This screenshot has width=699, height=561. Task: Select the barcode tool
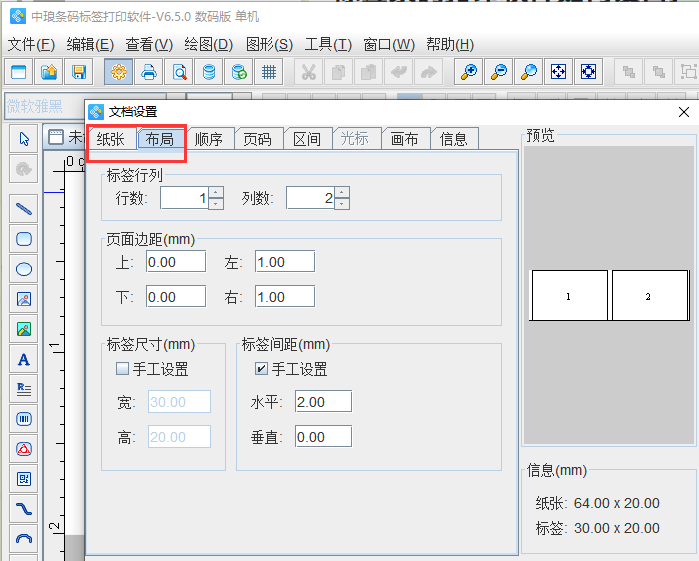25,419
